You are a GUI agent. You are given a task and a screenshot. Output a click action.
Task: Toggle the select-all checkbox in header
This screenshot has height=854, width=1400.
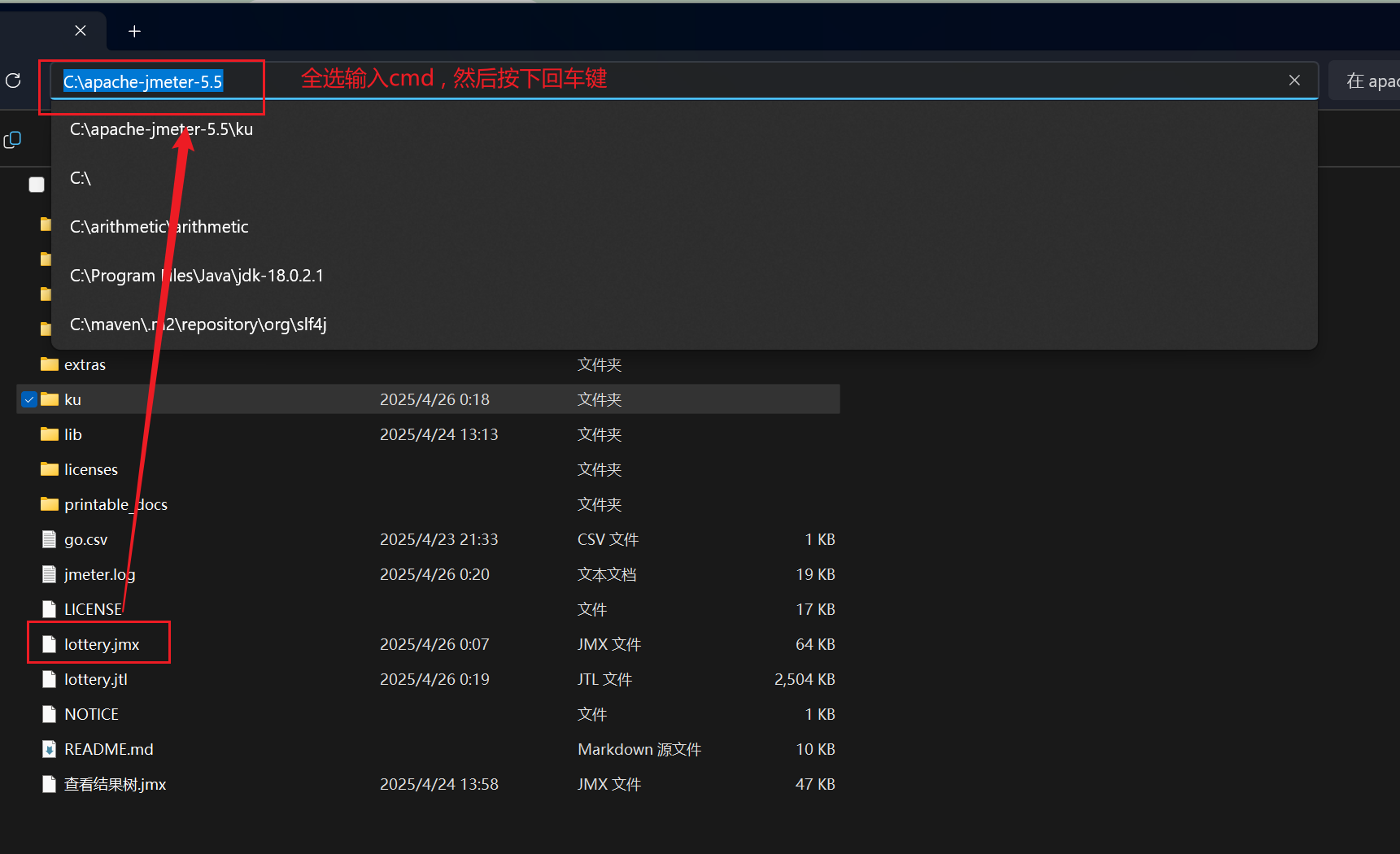37,185
